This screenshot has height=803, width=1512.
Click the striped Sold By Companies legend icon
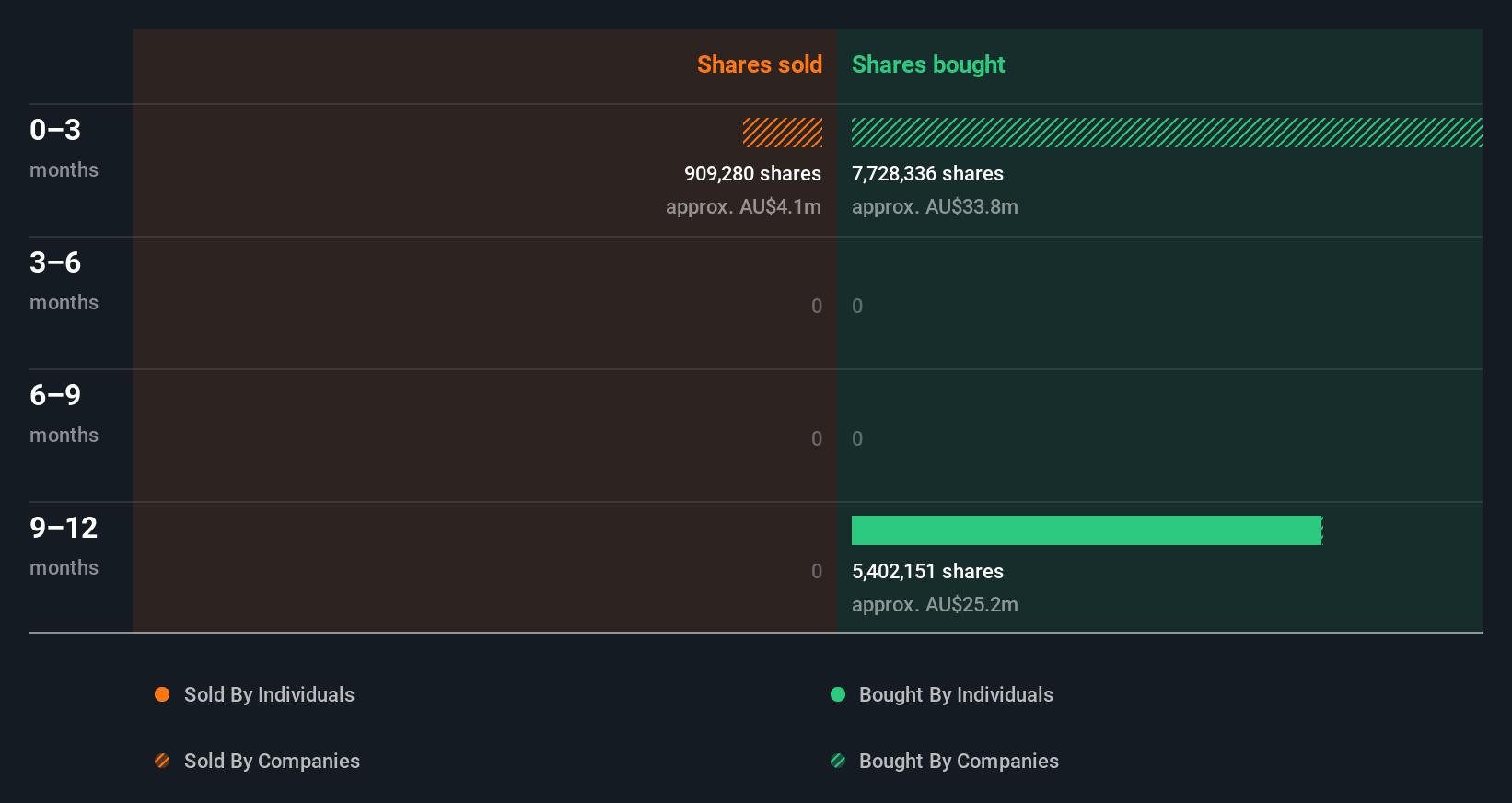pos(162,761)
